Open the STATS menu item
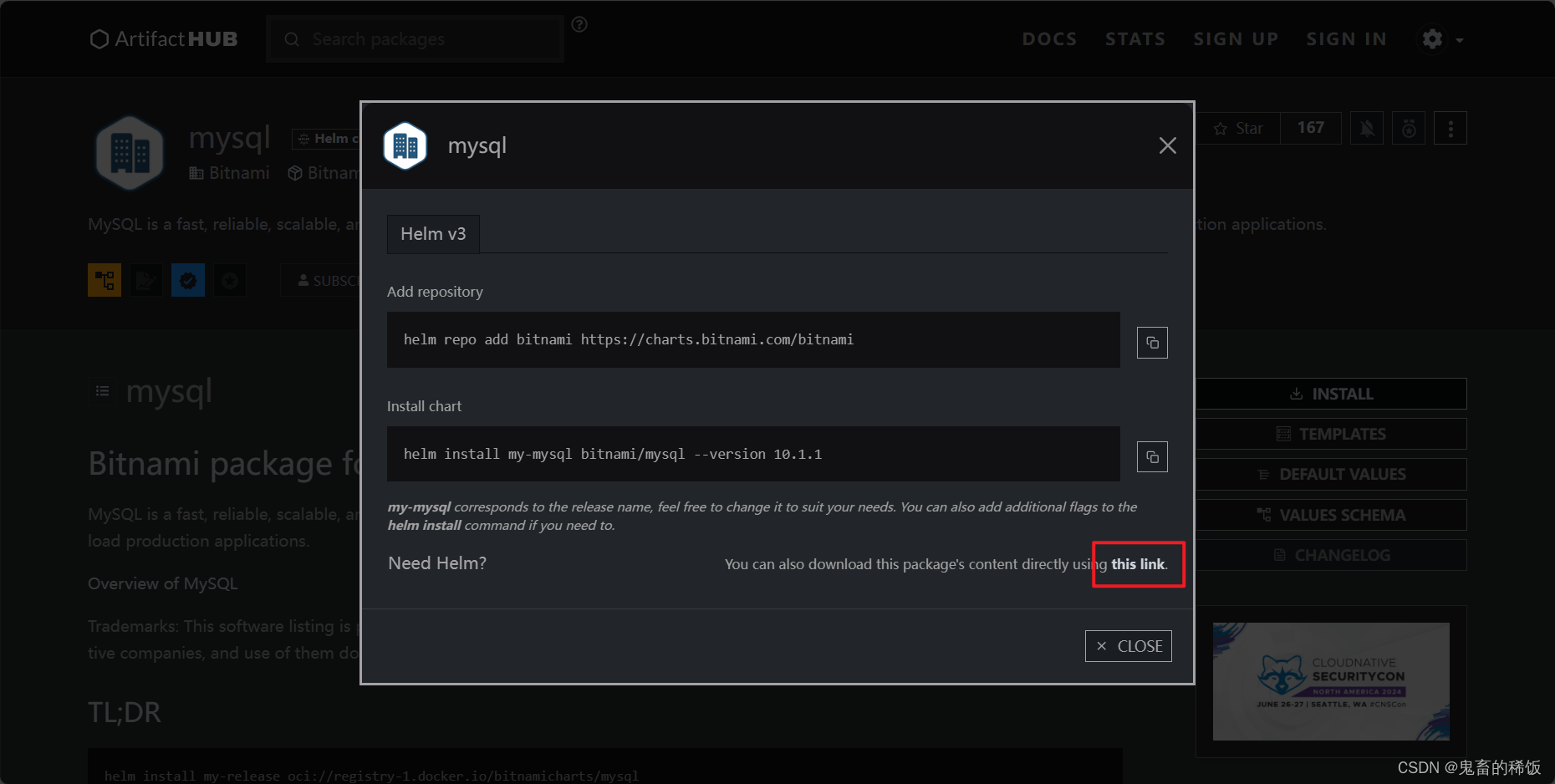This screenshot has width=1555, height=784. click(x=1135, y=39)
